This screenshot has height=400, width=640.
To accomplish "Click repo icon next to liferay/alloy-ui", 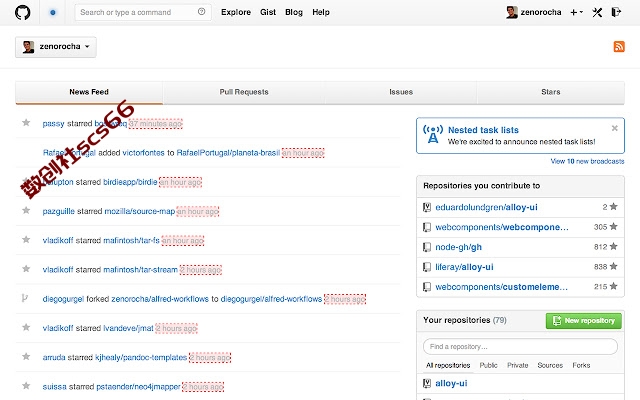I will pyautogui.click(x=427, y=267).
